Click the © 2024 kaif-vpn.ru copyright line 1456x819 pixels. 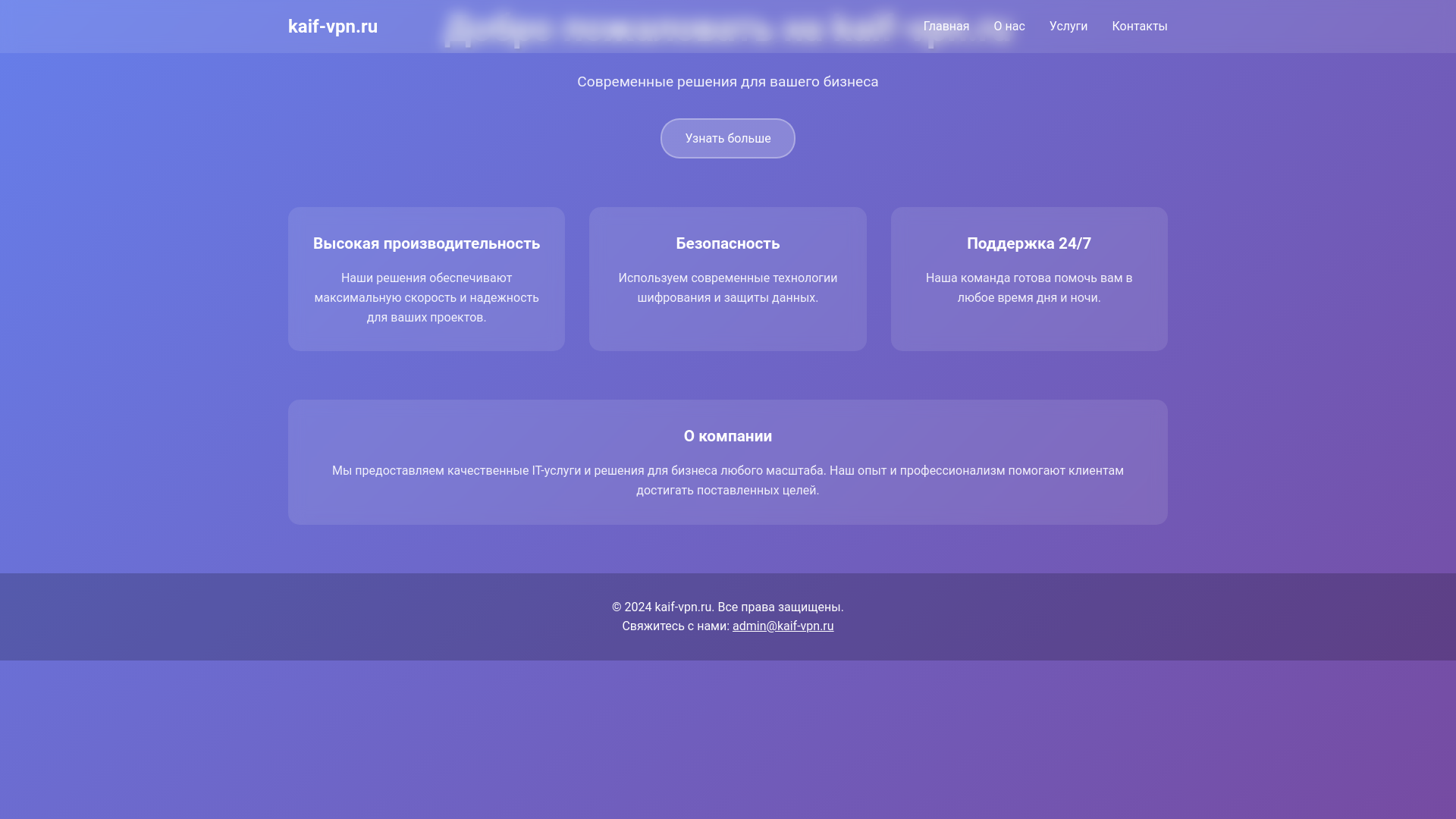point(727,607)
